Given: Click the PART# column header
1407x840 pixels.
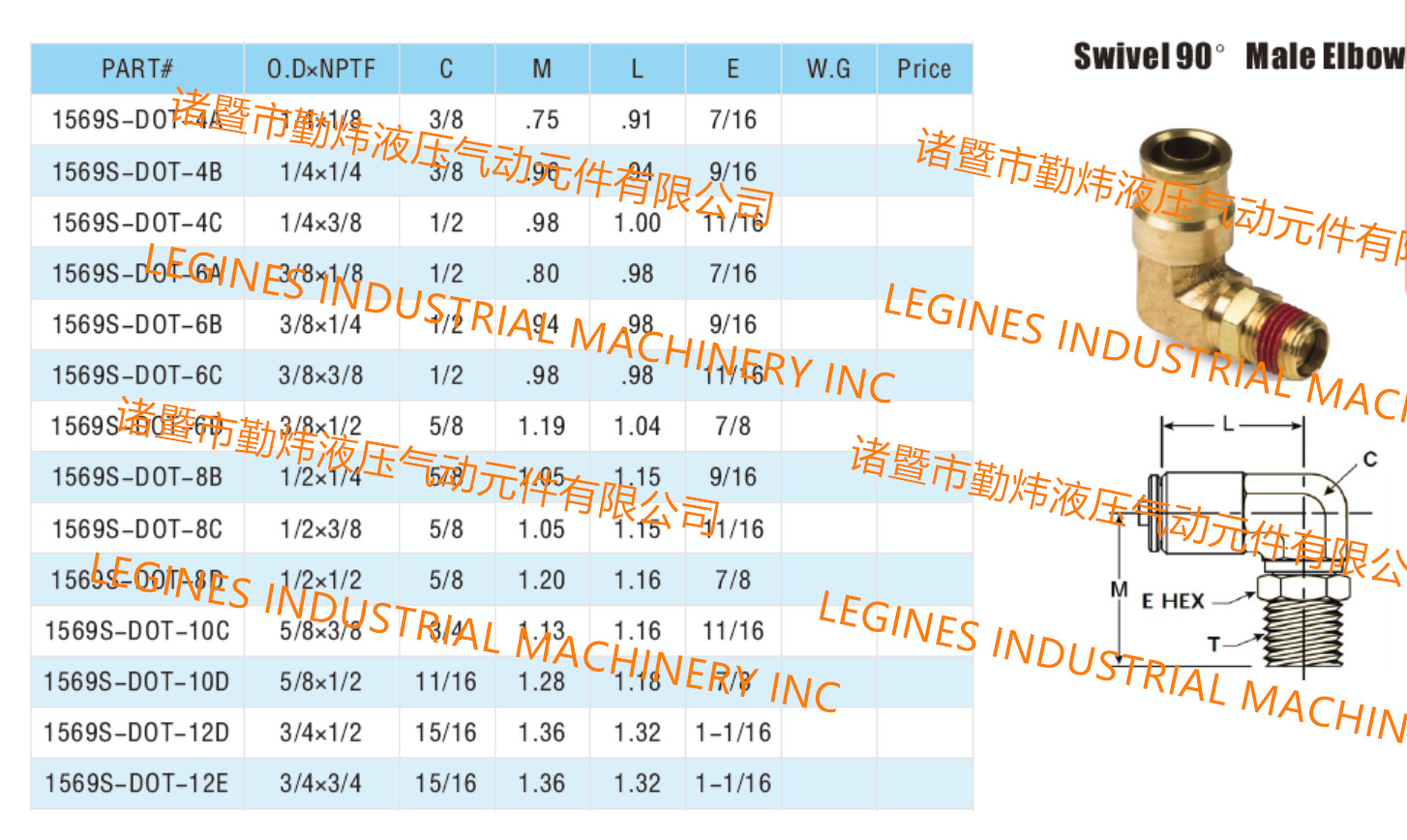Looking at the screenshot, I should (137, 69).
